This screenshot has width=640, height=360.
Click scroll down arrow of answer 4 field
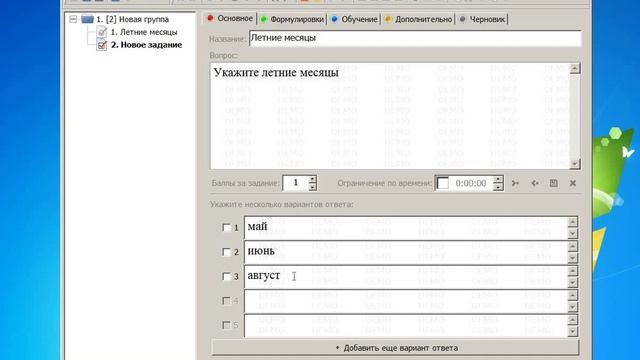573,307
